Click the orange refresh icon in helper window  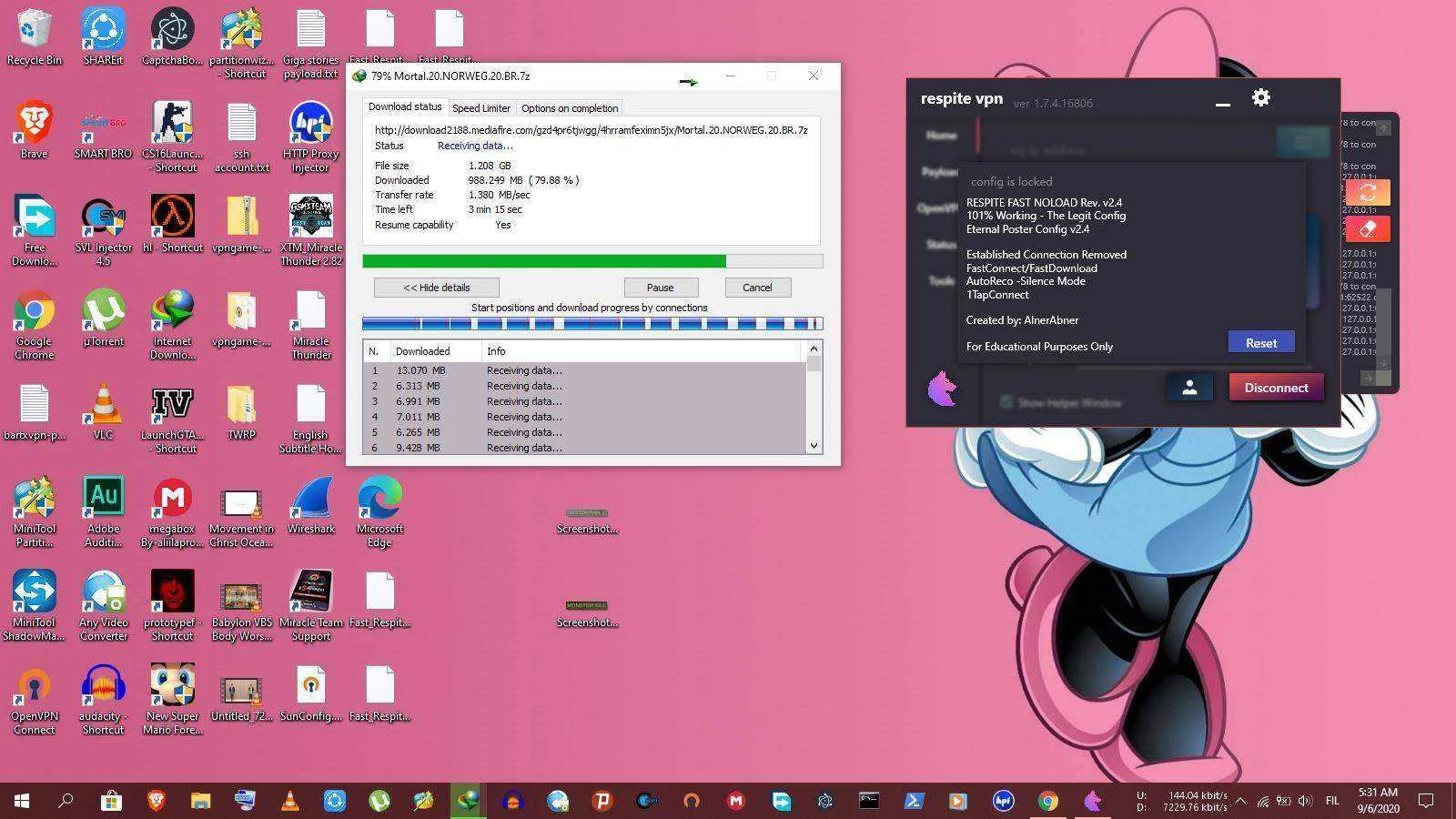coord(1368,192)
